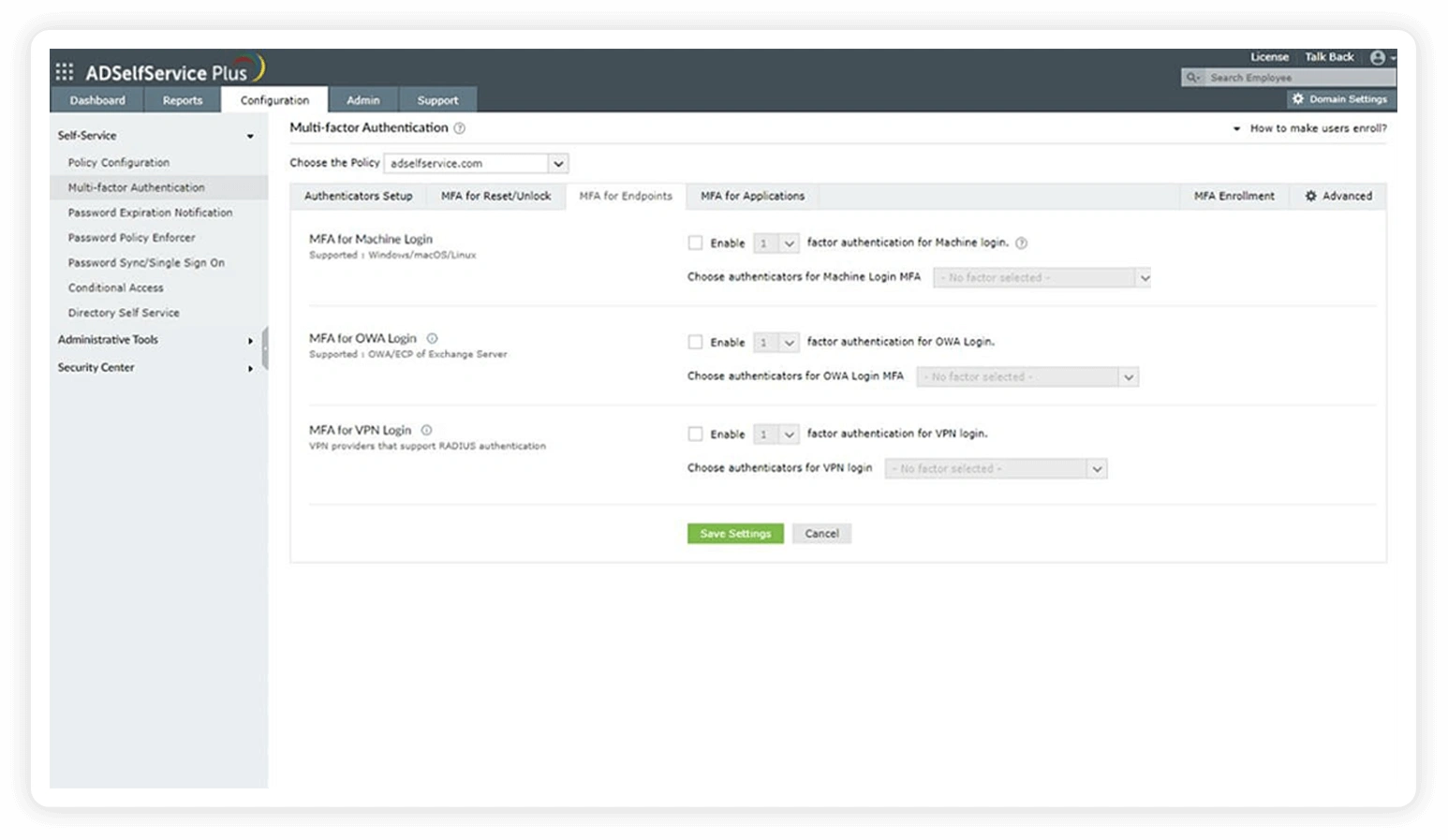Click the Save Settings button

point(734,533)
